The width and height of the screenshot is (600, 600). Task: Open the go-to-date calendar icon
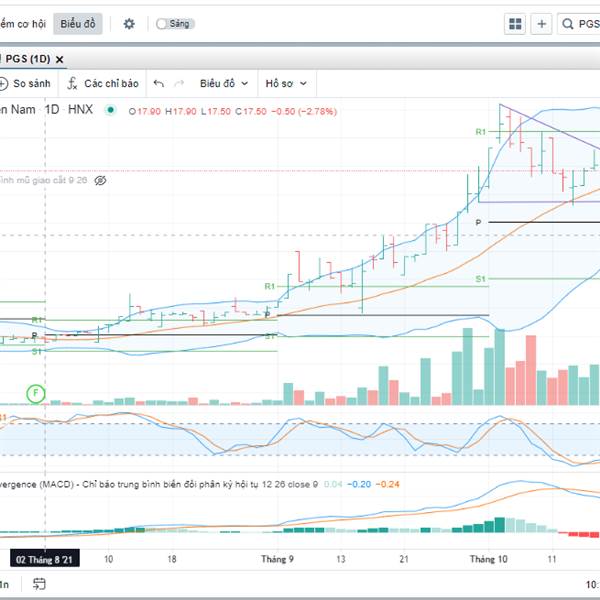click(x=39, y=584)
